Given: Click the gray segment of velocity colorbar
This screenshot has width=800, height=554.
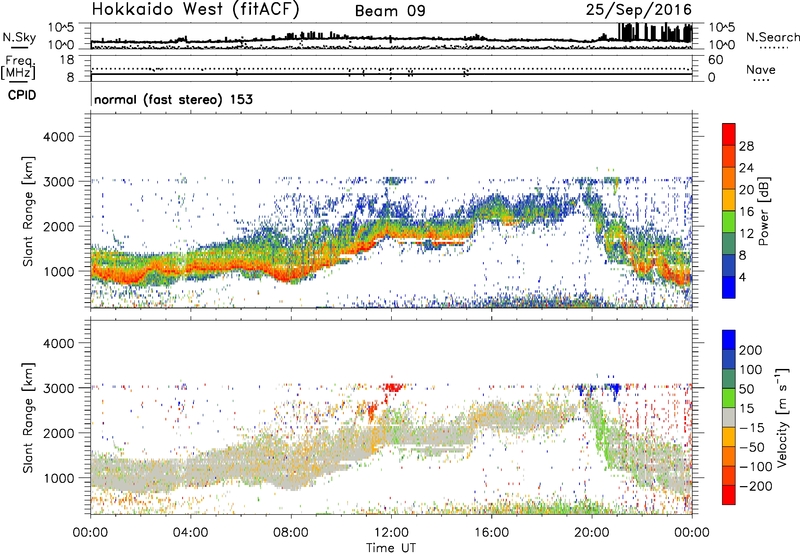Looking at the screenshot, I should [x=729, y=418].
